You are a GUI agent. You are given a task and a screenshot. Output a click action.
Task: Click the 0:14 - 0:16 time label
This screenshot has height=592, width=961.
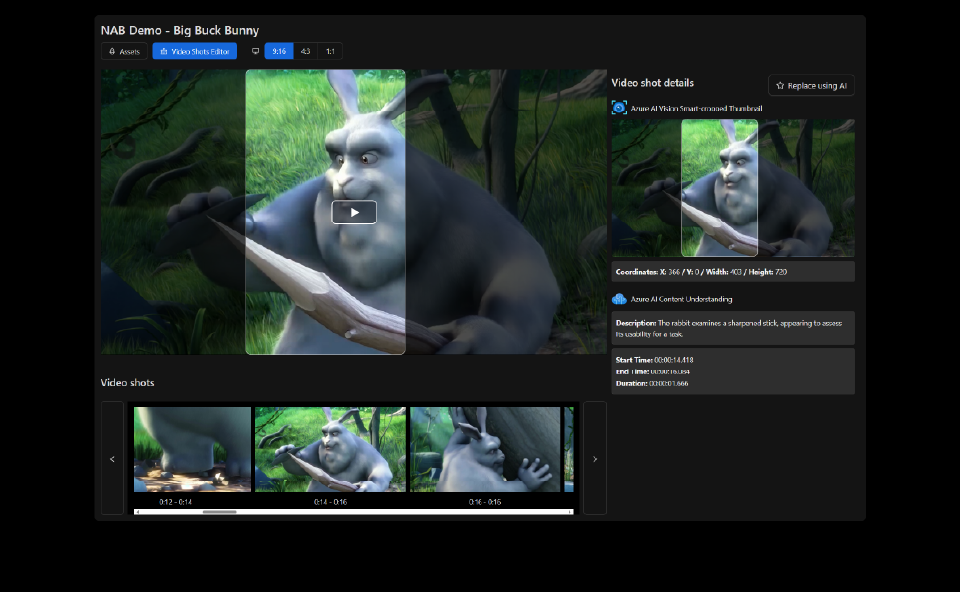point(330,502)
